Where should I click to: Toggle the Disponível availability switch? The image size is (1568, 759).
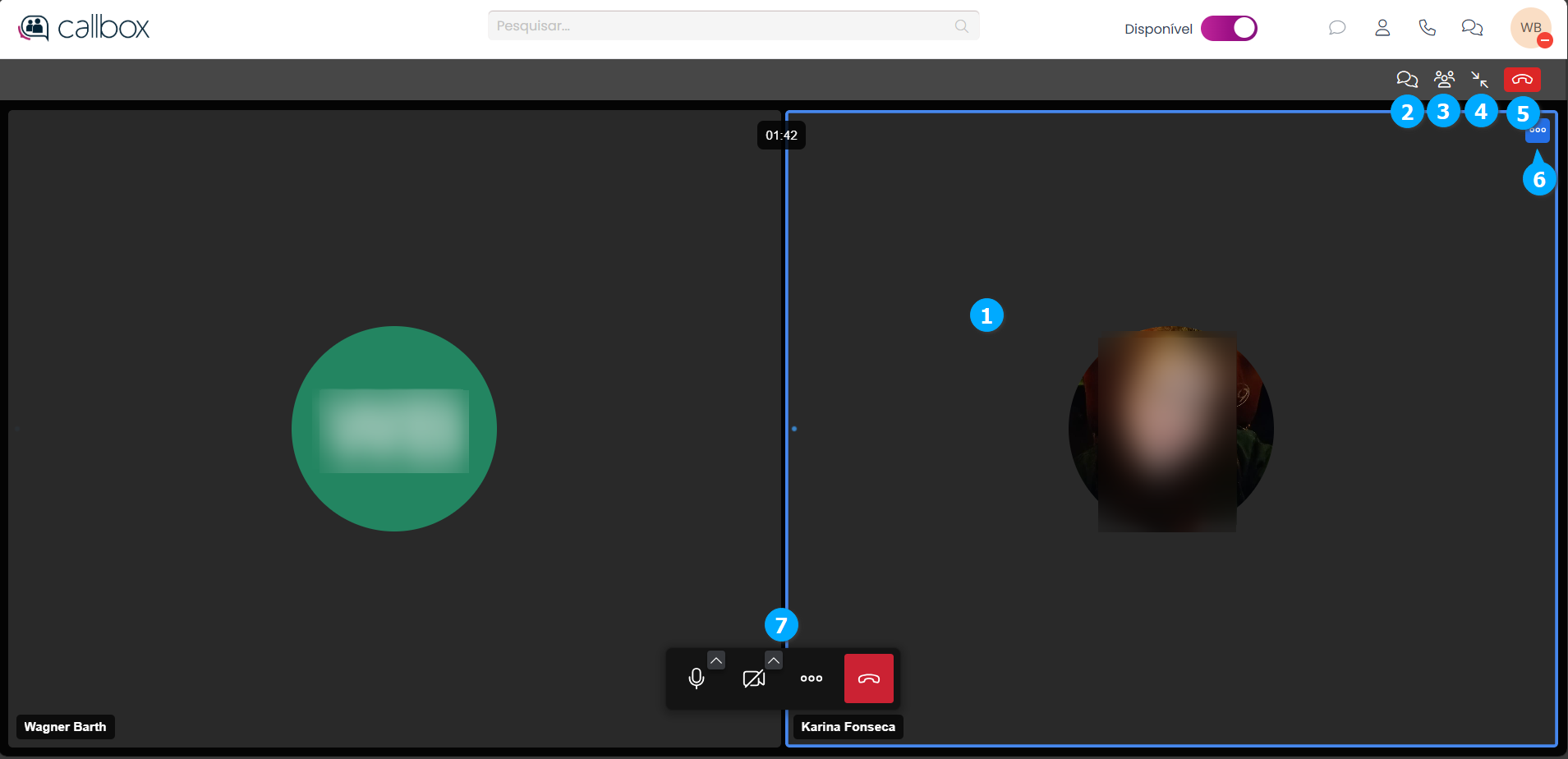coord(1229,28)
